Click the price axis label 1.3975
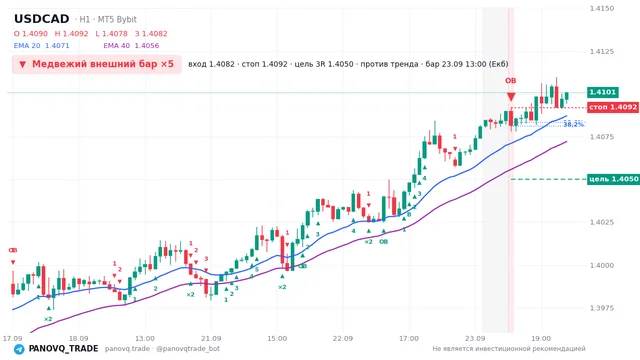Viewport: 640px width, 360px height. point(602,308)
